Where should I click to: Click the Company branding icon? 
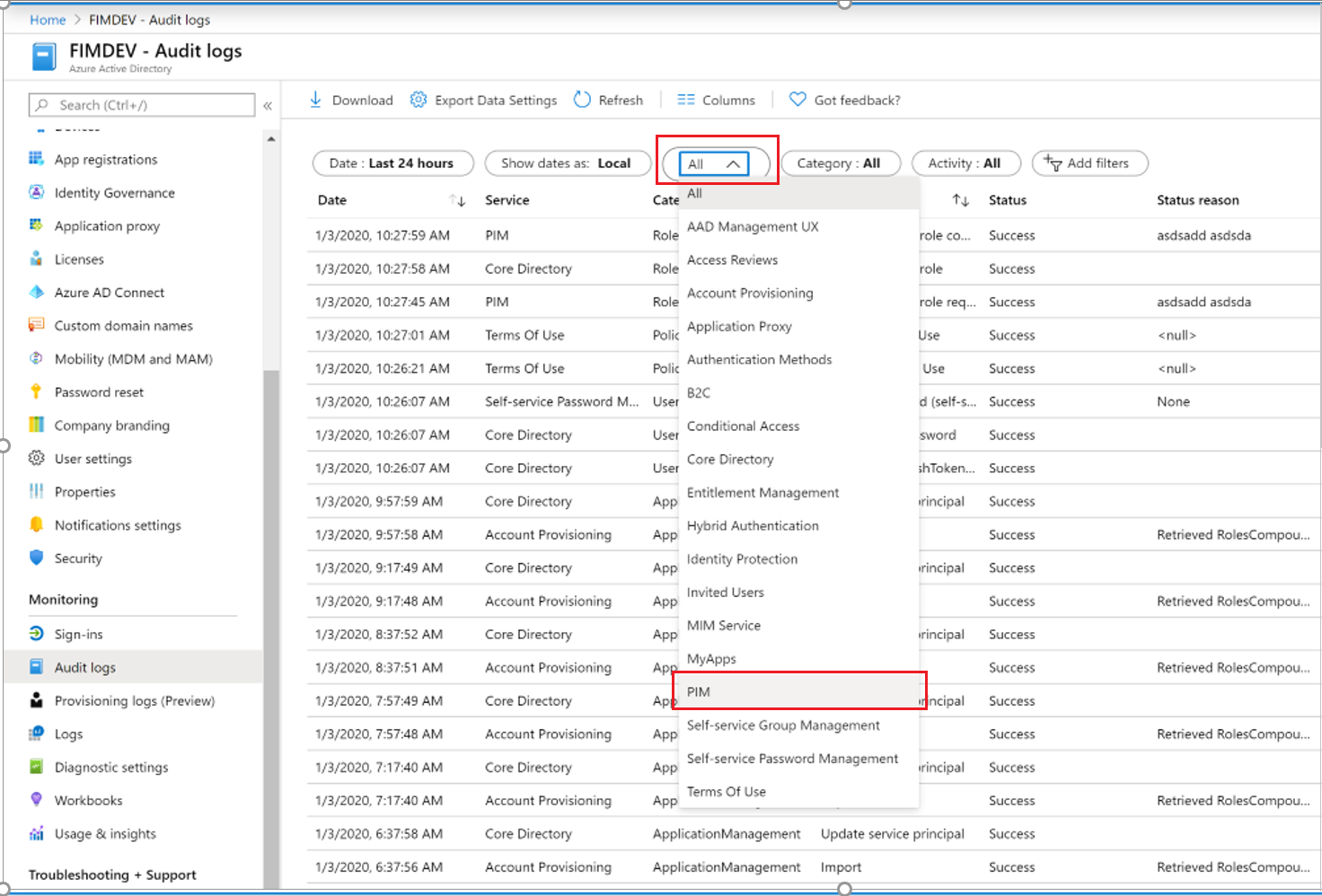pos(36,425)
